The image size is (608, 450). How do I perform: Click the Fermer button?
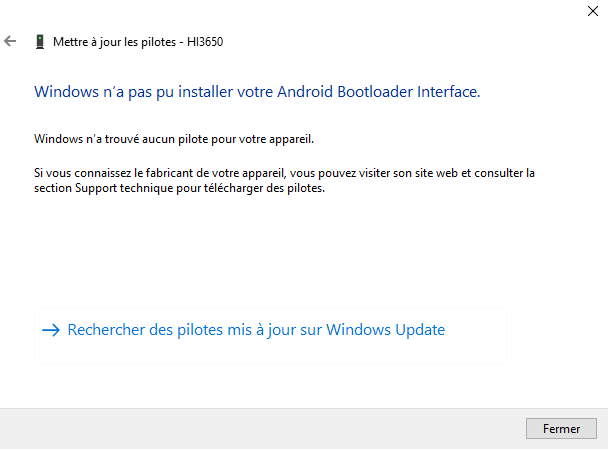pos(561,428)
